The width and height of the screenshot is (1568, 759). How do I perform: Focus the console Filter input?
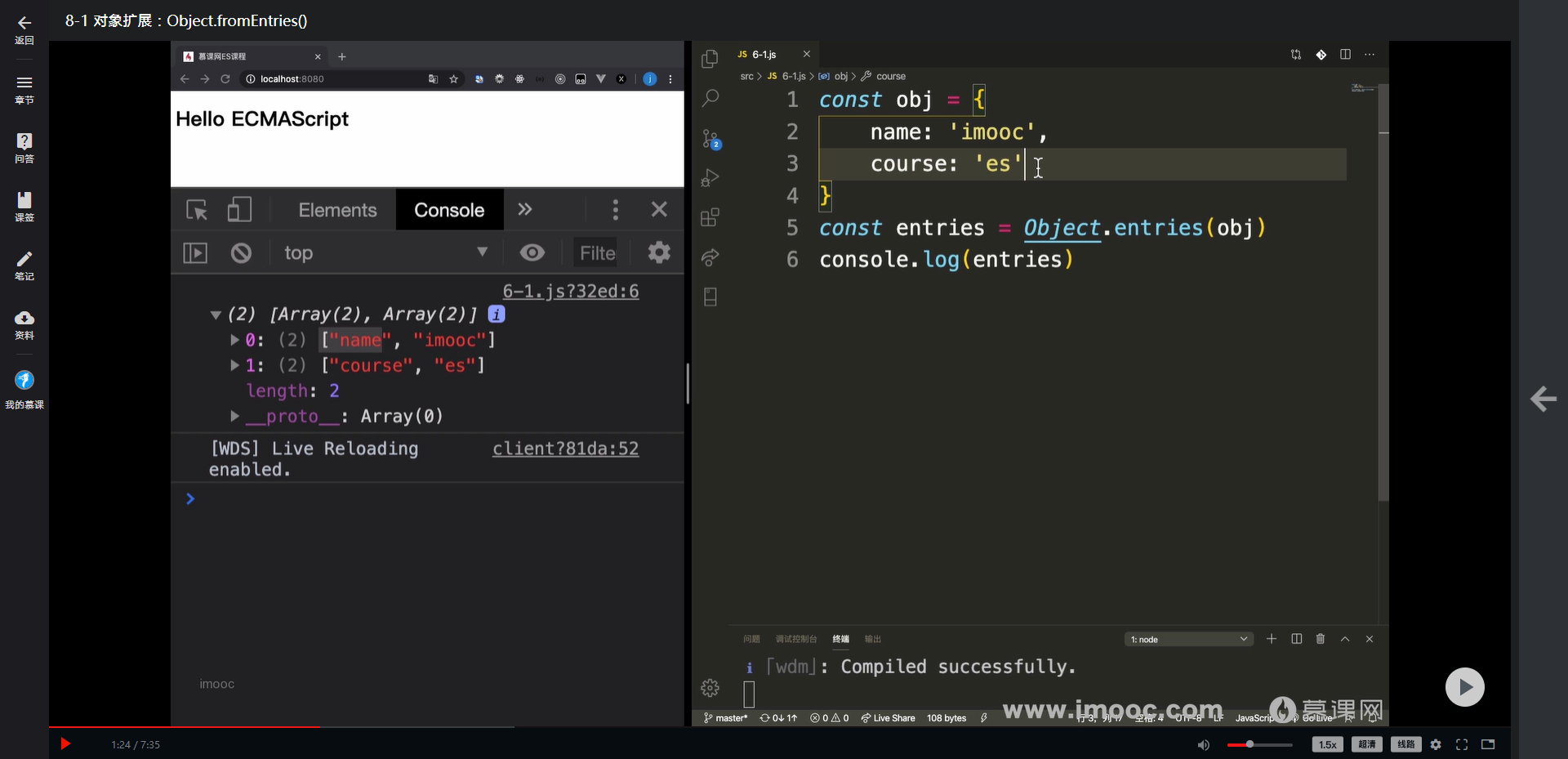(598, 253)
